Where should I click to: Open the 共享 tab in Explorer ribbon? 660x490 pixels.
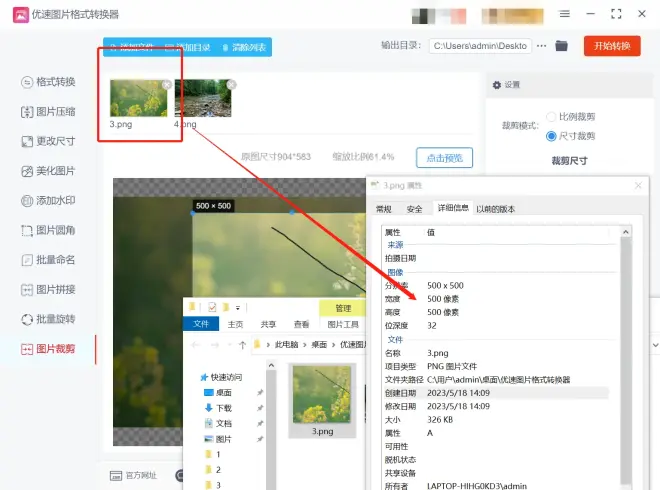click(268, 325)
